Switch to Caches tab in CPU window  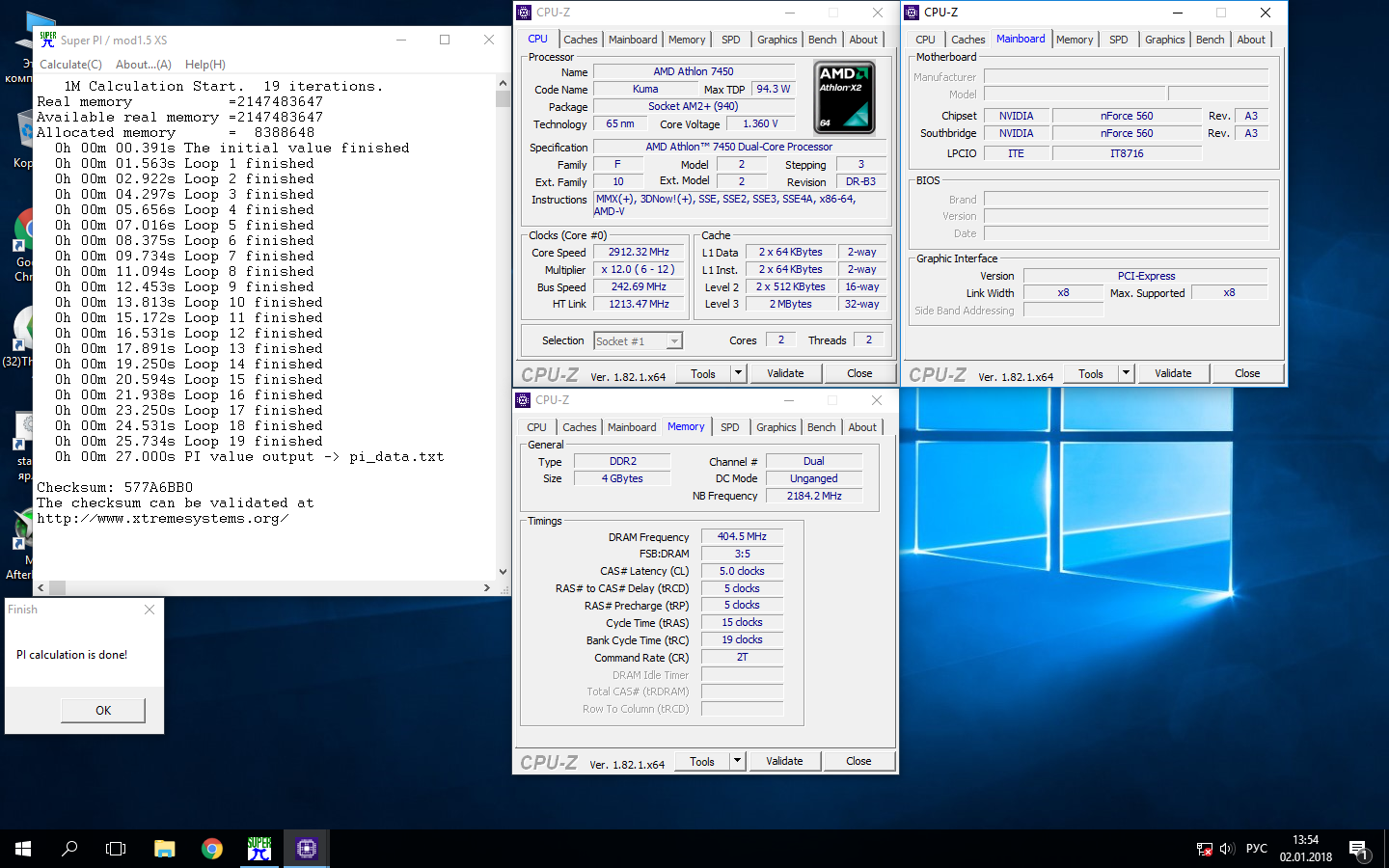click(581, 40)
